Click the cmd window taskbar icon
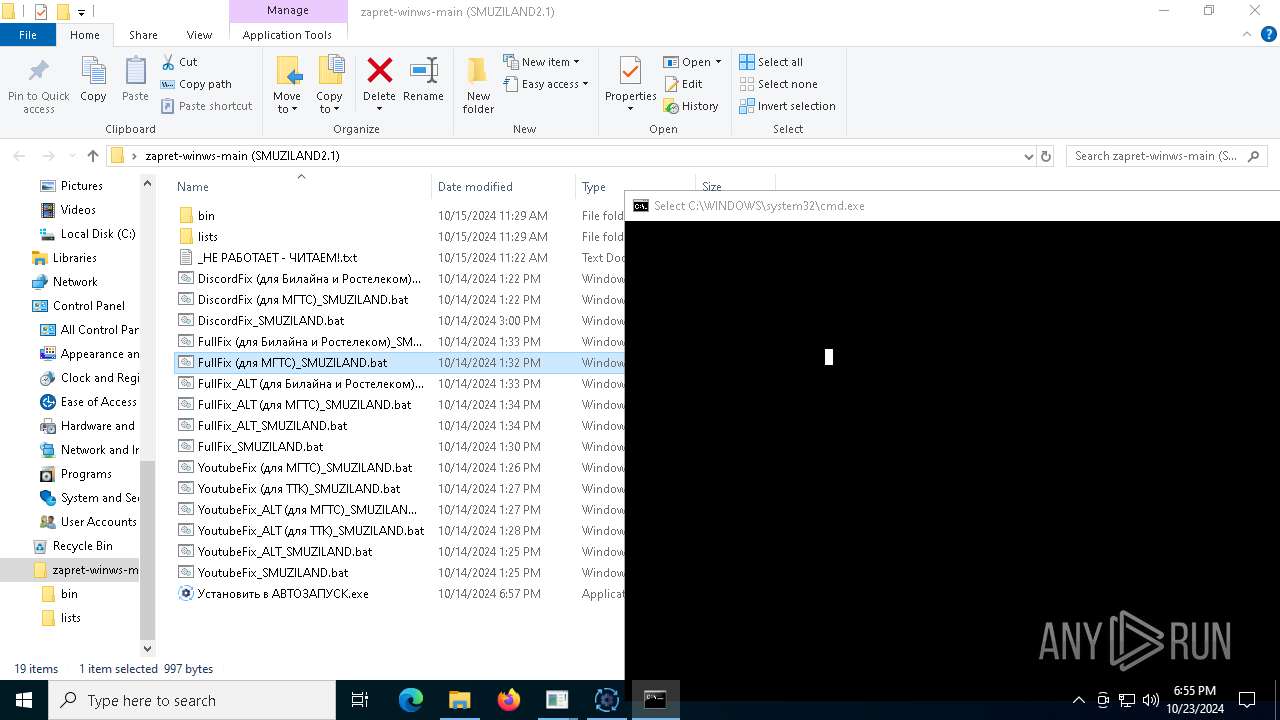Image resolution: width=1280 pixels, height=720 pixels. [655, 700]
